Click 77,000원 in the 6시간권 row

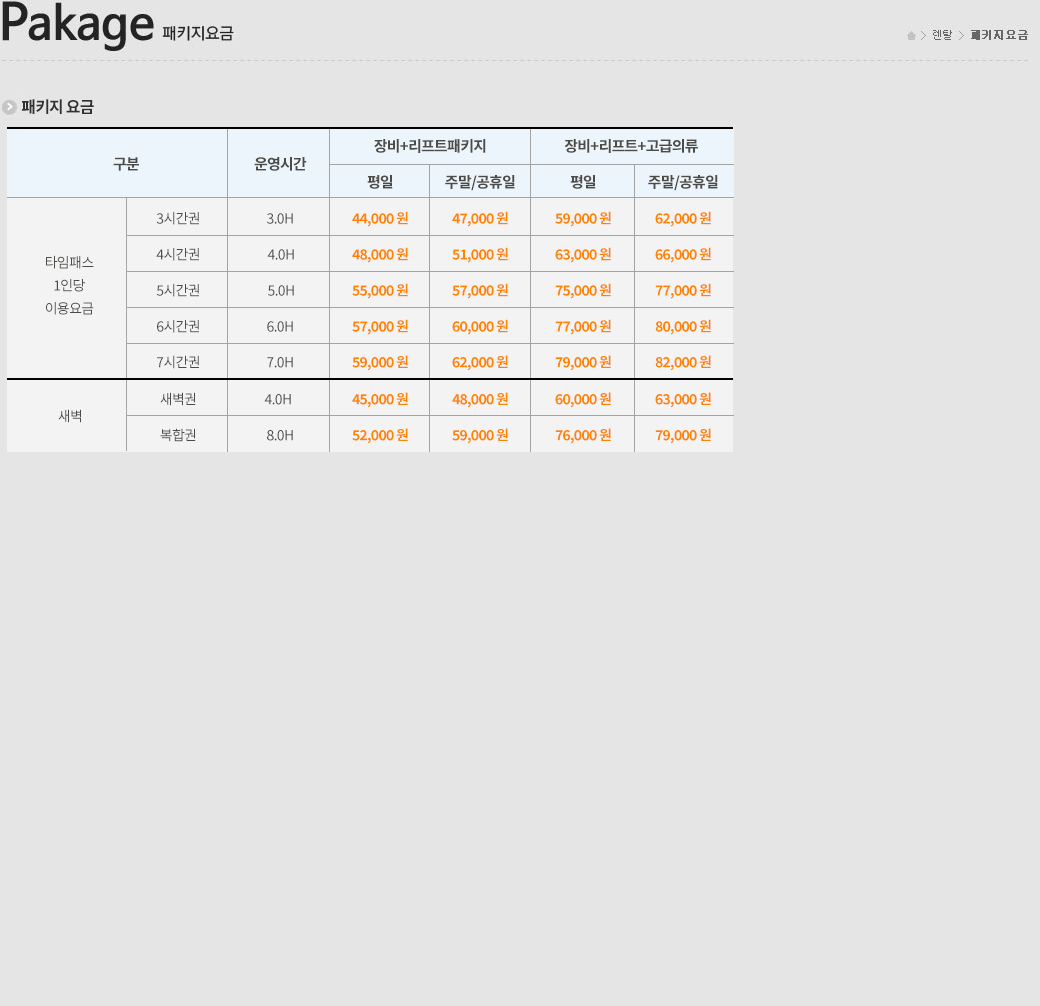[x=583, y=326]
